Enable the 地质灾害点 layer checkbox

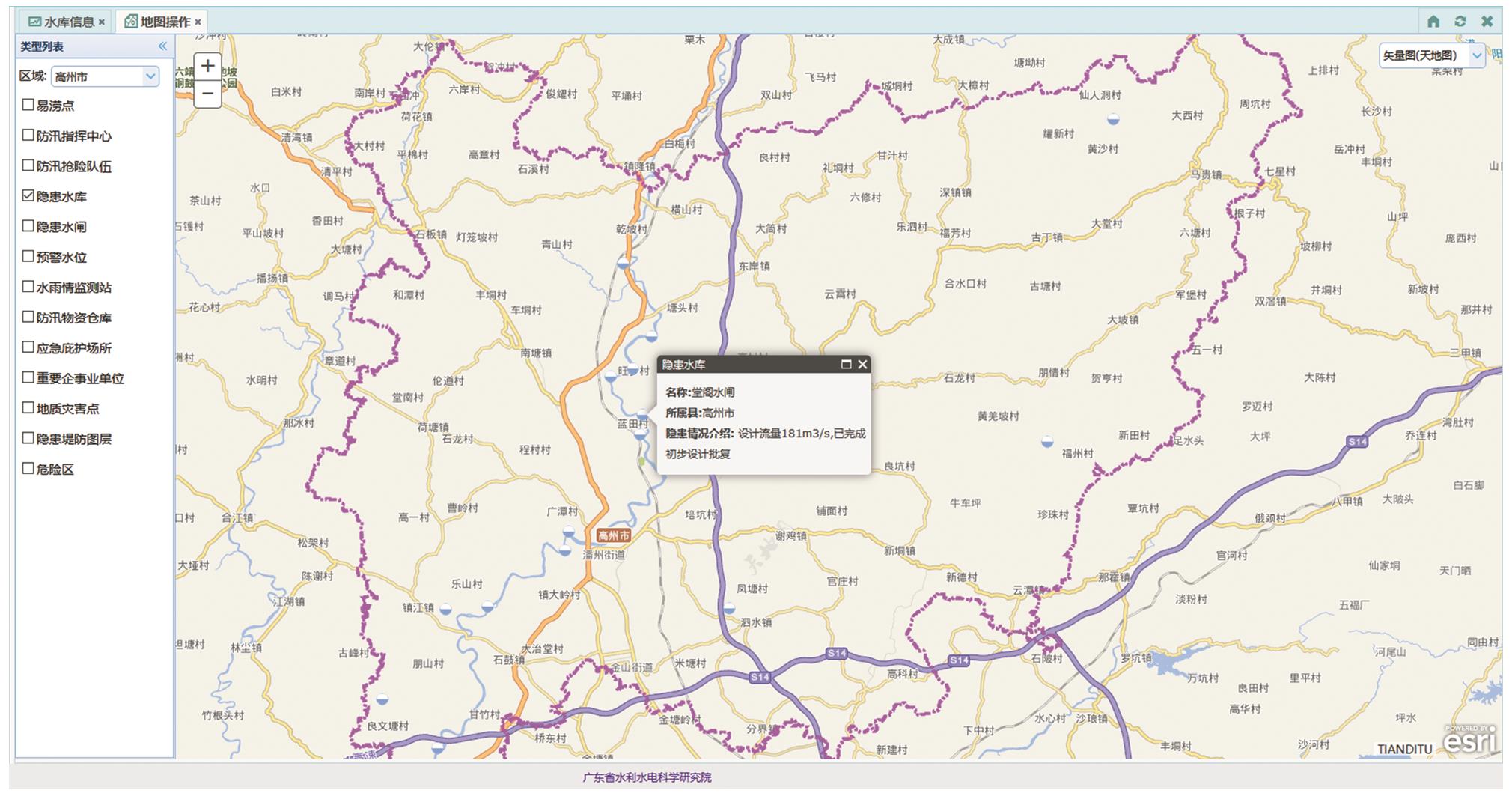(28, 408)
